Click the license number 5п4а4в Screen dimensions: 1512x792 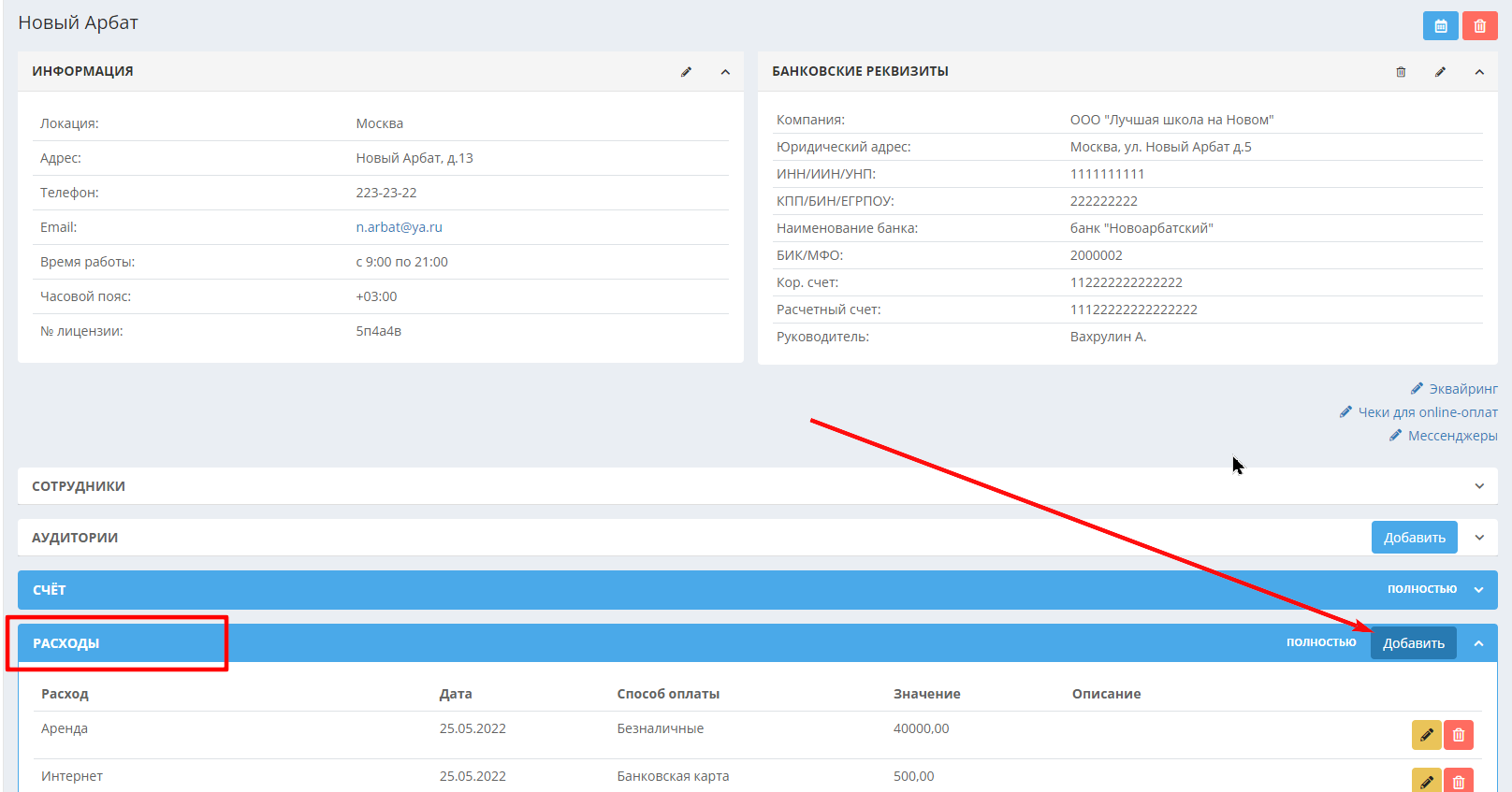pyautogui.click(x=379, y=331)
